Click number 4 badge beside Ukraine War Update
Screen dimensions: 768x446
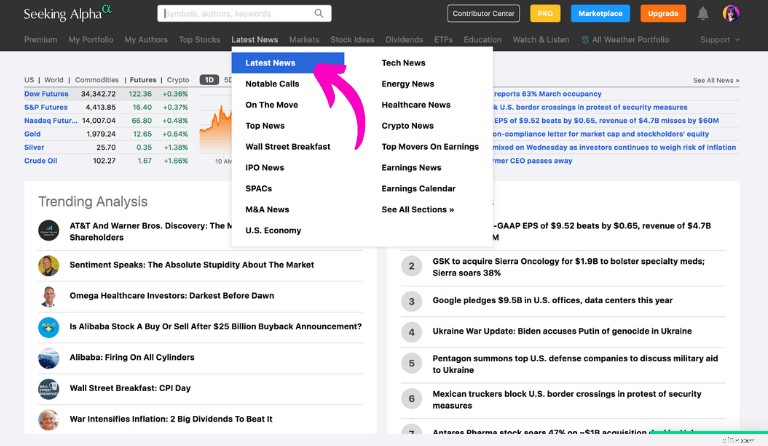tap(411, 332)
